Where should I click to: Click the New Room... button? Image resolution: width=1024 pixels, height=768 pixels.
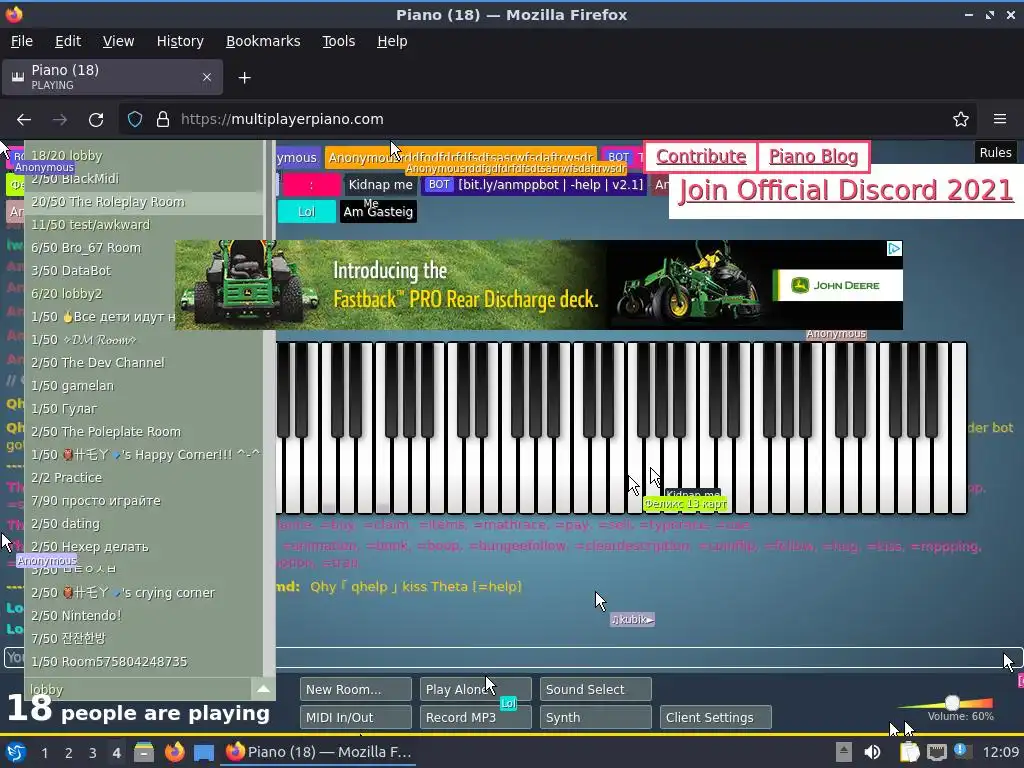tap(356, 689)
